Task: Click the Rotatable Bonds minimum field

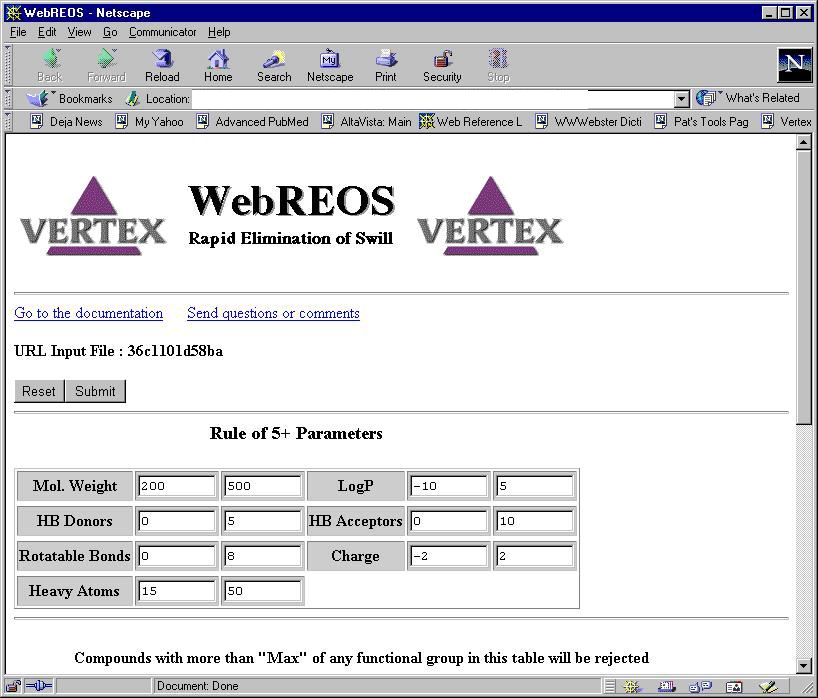Action: (177, 556)
